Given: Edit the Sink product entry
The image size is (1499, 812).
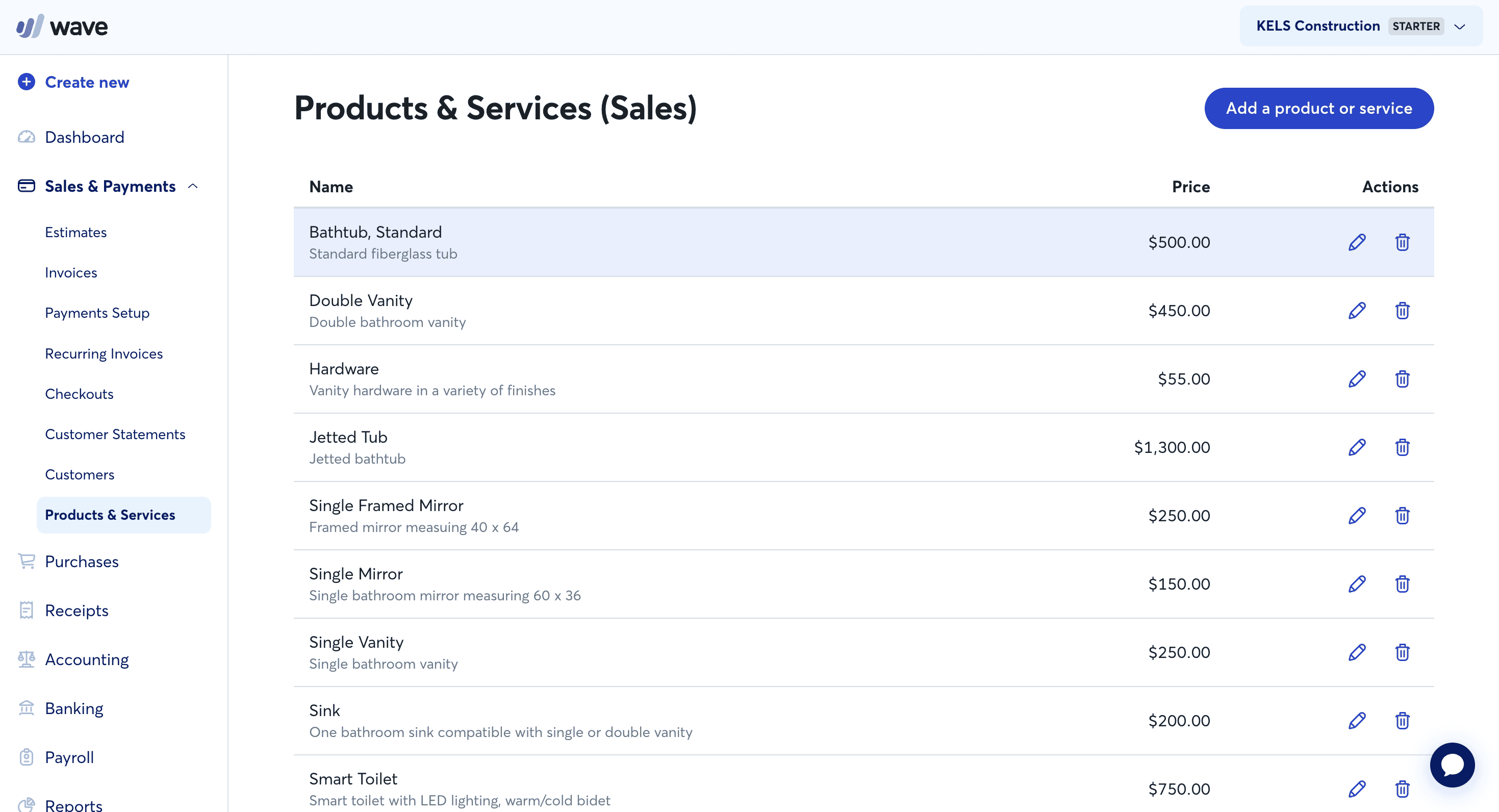Looking at the screenshot, I should (1357, 721).
